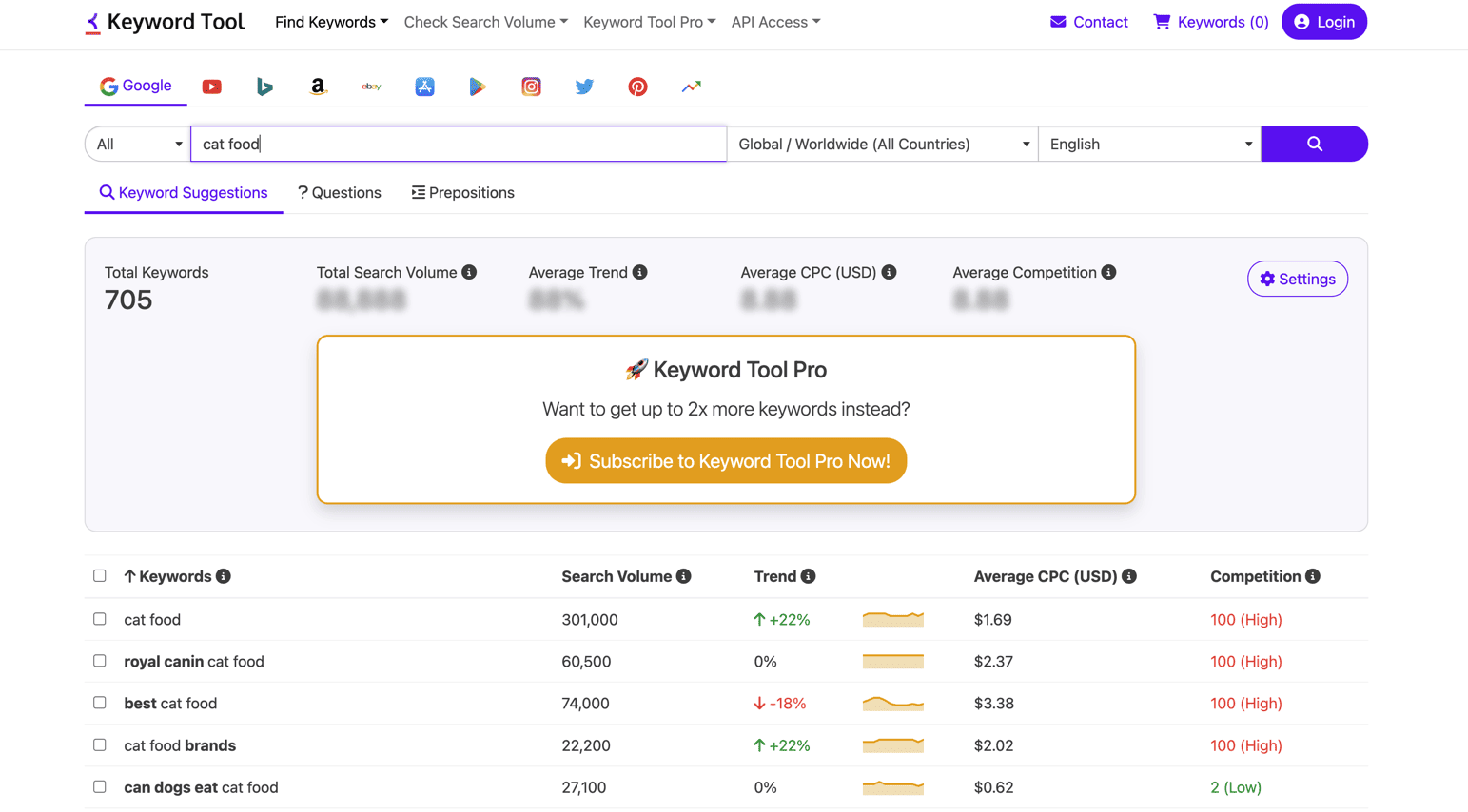Switch to the Instagram hashtag tab

pos(531,87)
